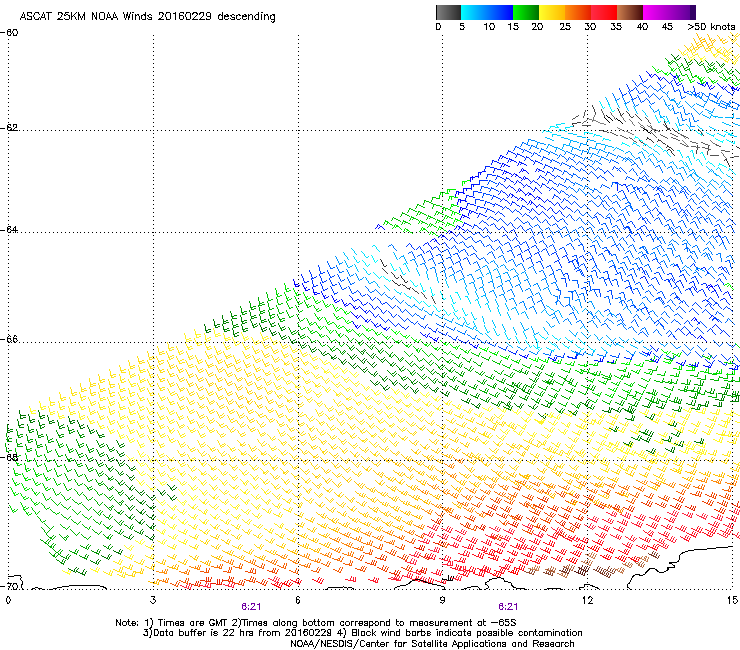Click the "Data buffer is 22 hrs" note line
Screen dimensions: 740x650
362,633
